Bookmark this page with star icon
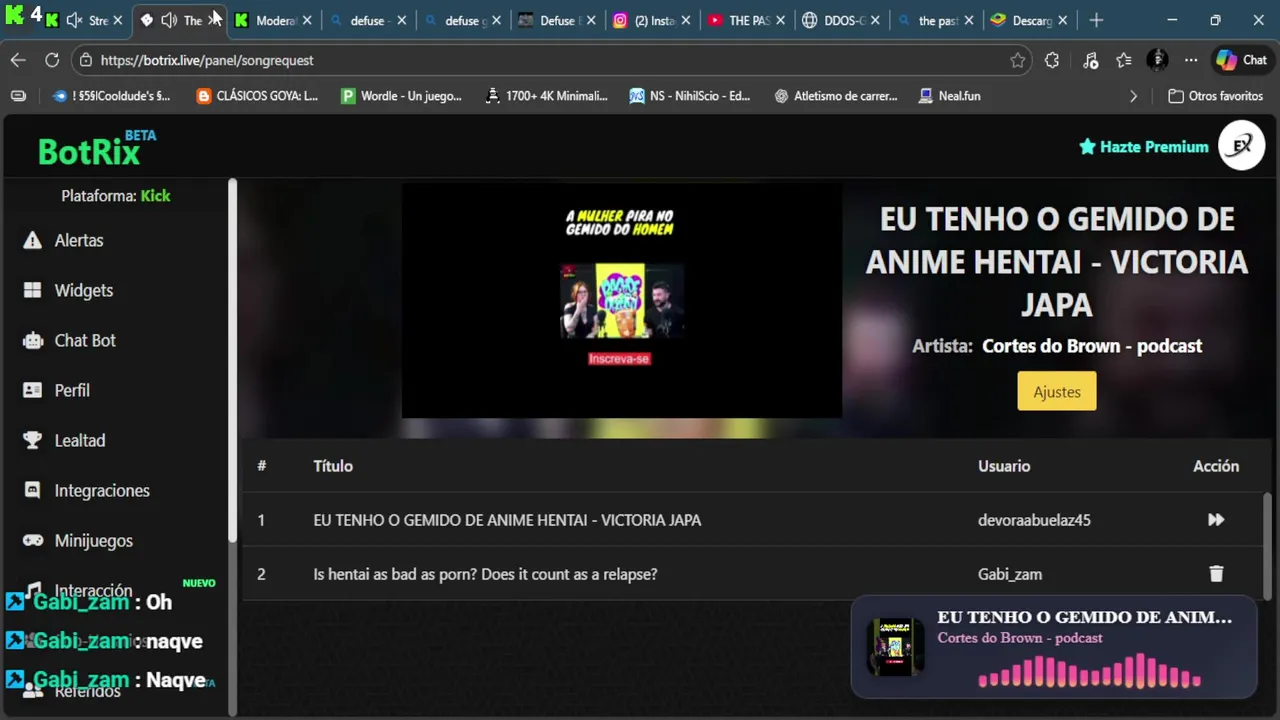1280x720 pixels. click(1018, 60)
